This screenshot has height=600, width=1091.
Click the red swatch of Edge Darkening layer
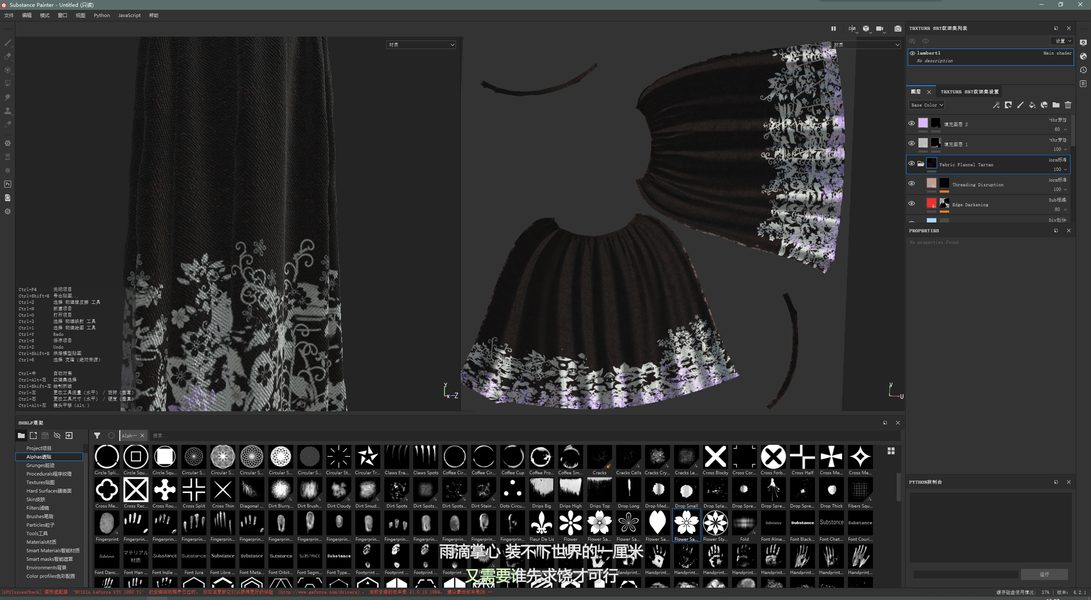932,203
